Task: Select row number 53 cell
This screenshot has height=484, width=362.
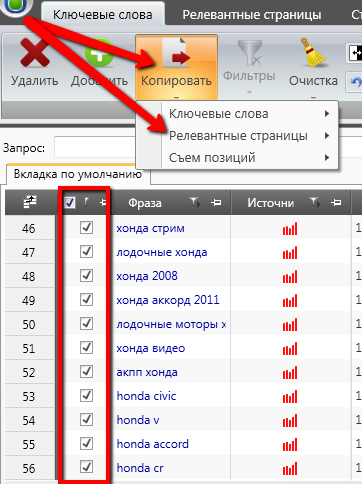Action: pyautogui.click(x=29, y=397)
